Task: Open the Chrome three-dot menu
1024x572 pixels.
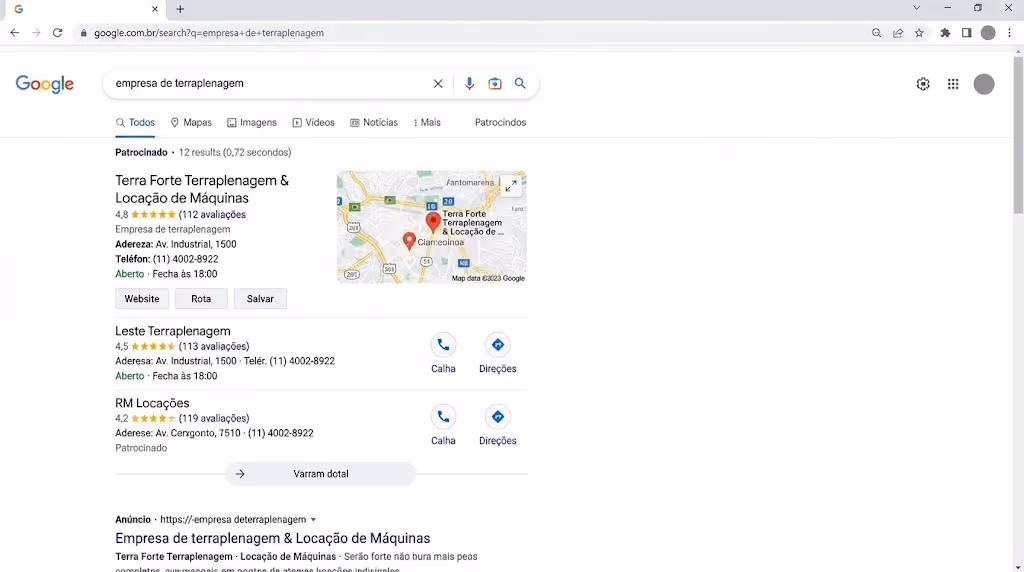Action: click(1010, 33)
